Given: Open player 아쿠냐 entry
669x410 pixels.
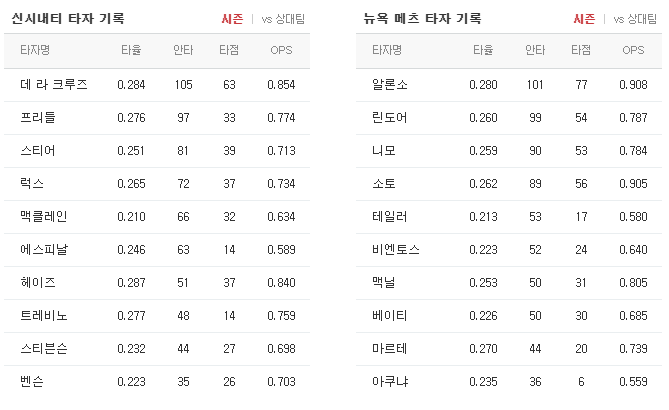Looking at the screenshot, I should (390, 381).
